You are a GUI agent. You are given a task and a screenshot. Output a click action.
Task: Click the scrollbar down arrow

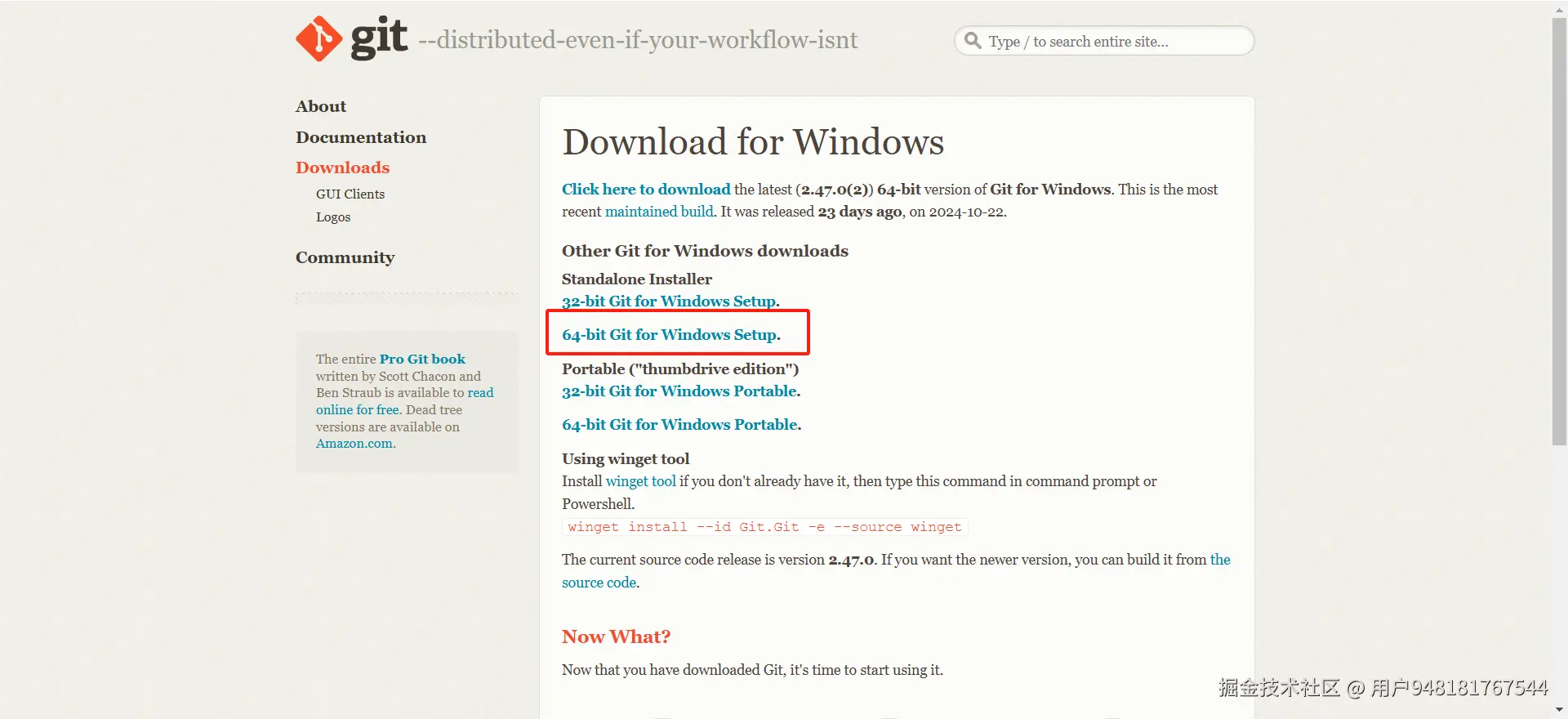(x=1560, y=711)
